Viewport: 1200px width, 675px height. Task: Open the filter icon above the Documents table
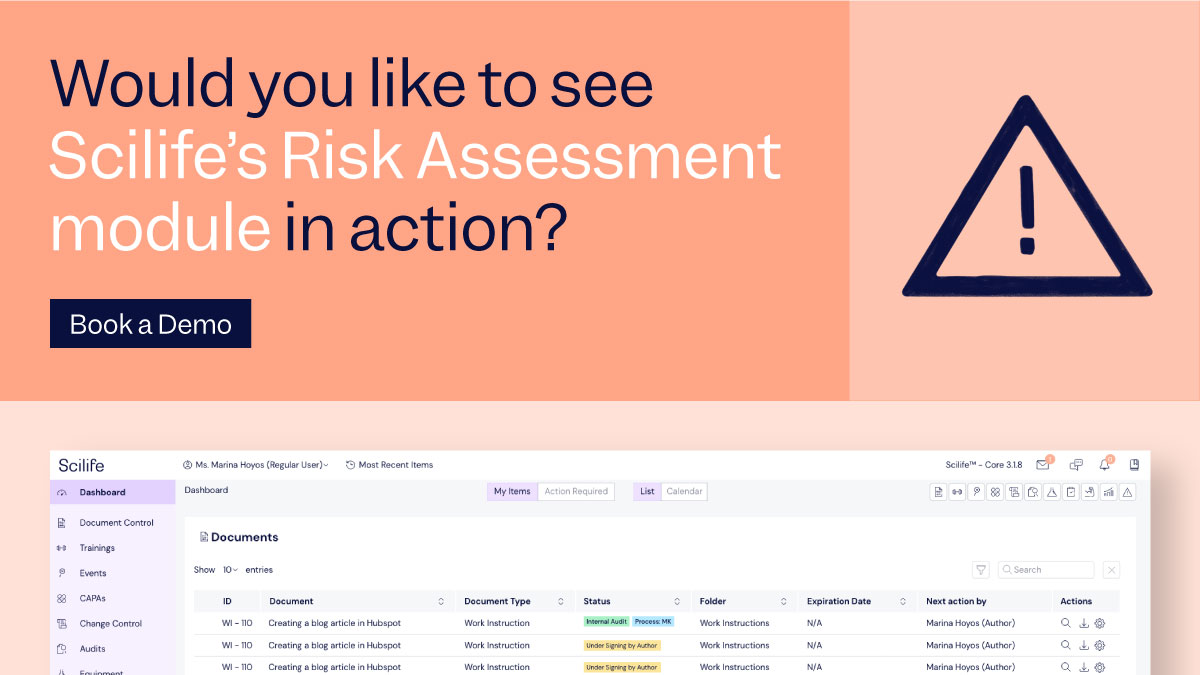[980, 569]
